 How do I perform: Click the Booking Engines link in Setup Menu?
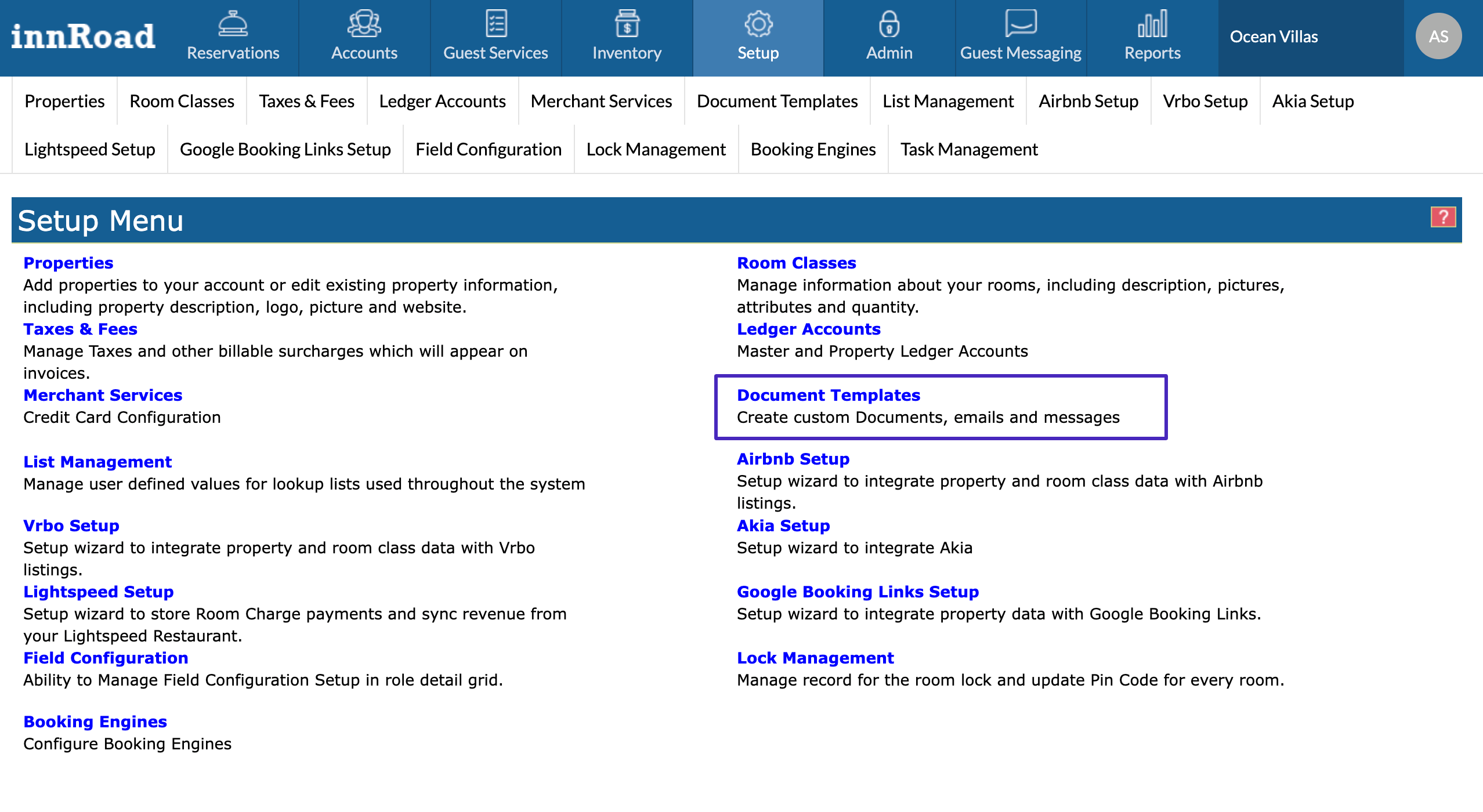(x=95, y=722)
